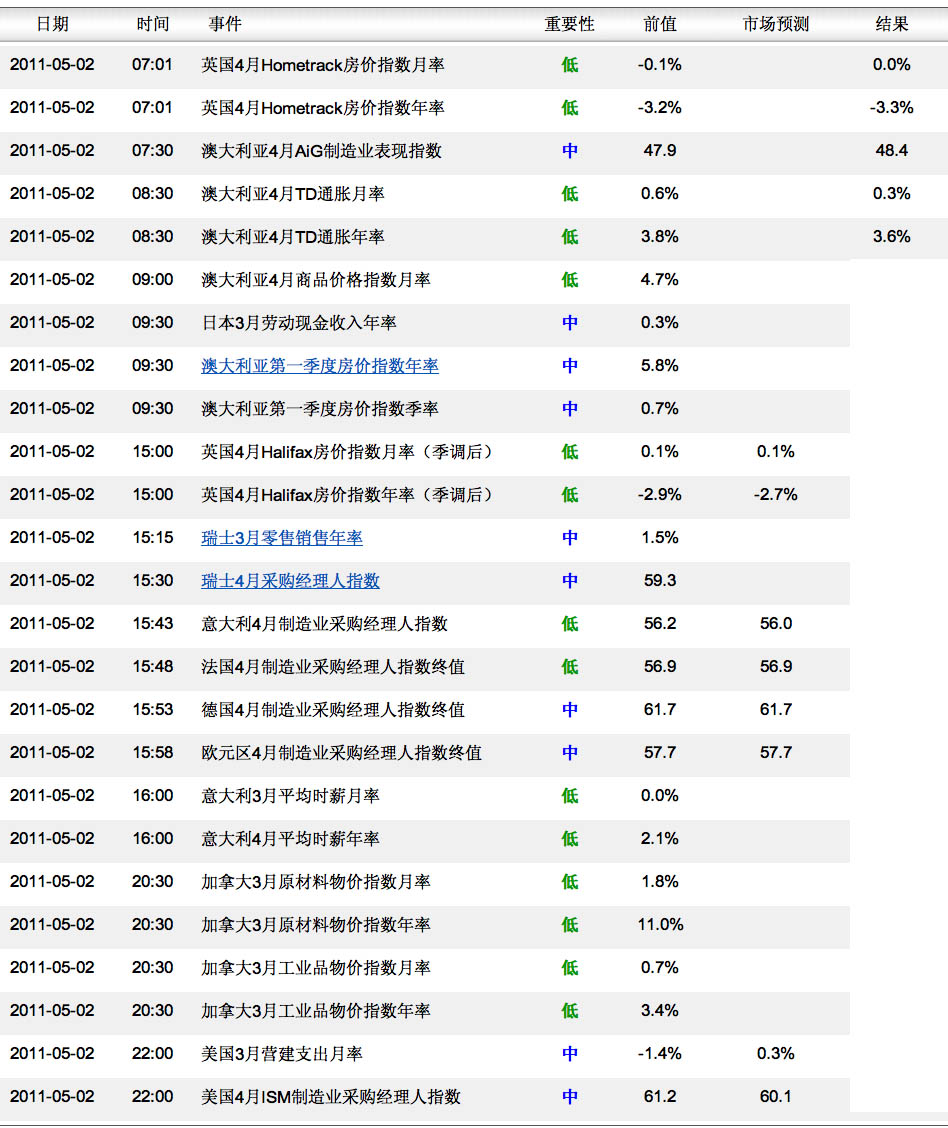Select event 日本3月劳动现金收入年率

[298, 323]
